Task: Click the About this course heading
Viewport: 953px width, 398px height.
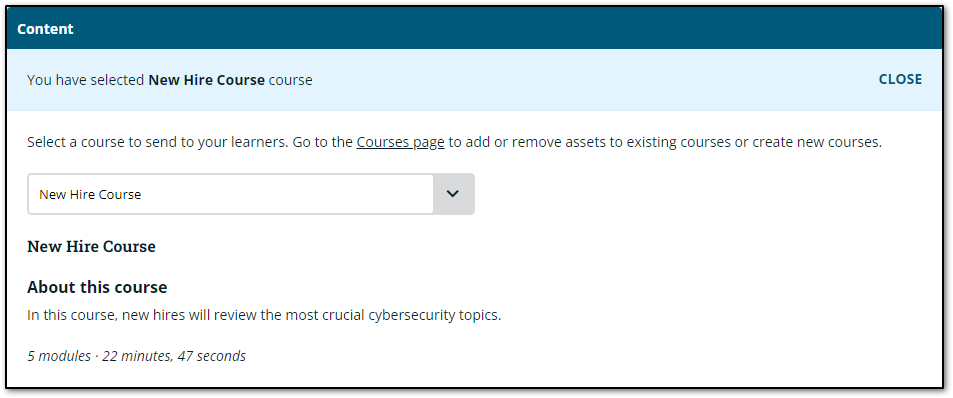Action: 97,287
